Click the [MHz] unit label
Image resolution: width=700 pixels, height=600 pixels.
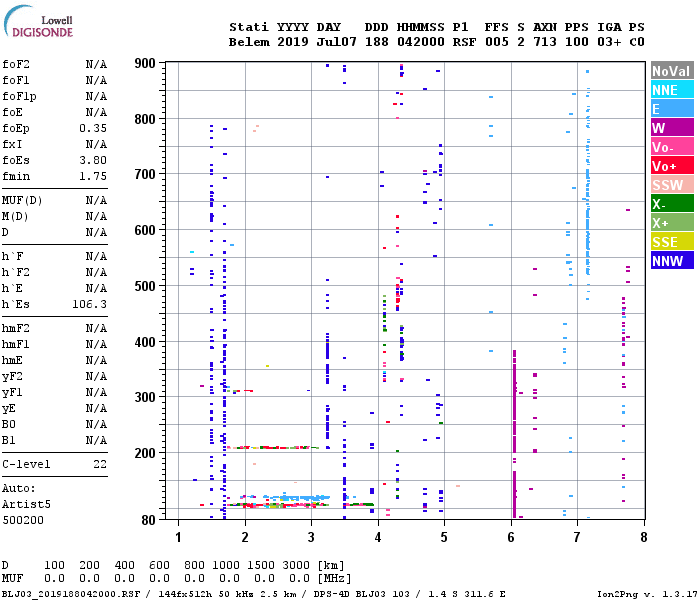click(334, 579)
